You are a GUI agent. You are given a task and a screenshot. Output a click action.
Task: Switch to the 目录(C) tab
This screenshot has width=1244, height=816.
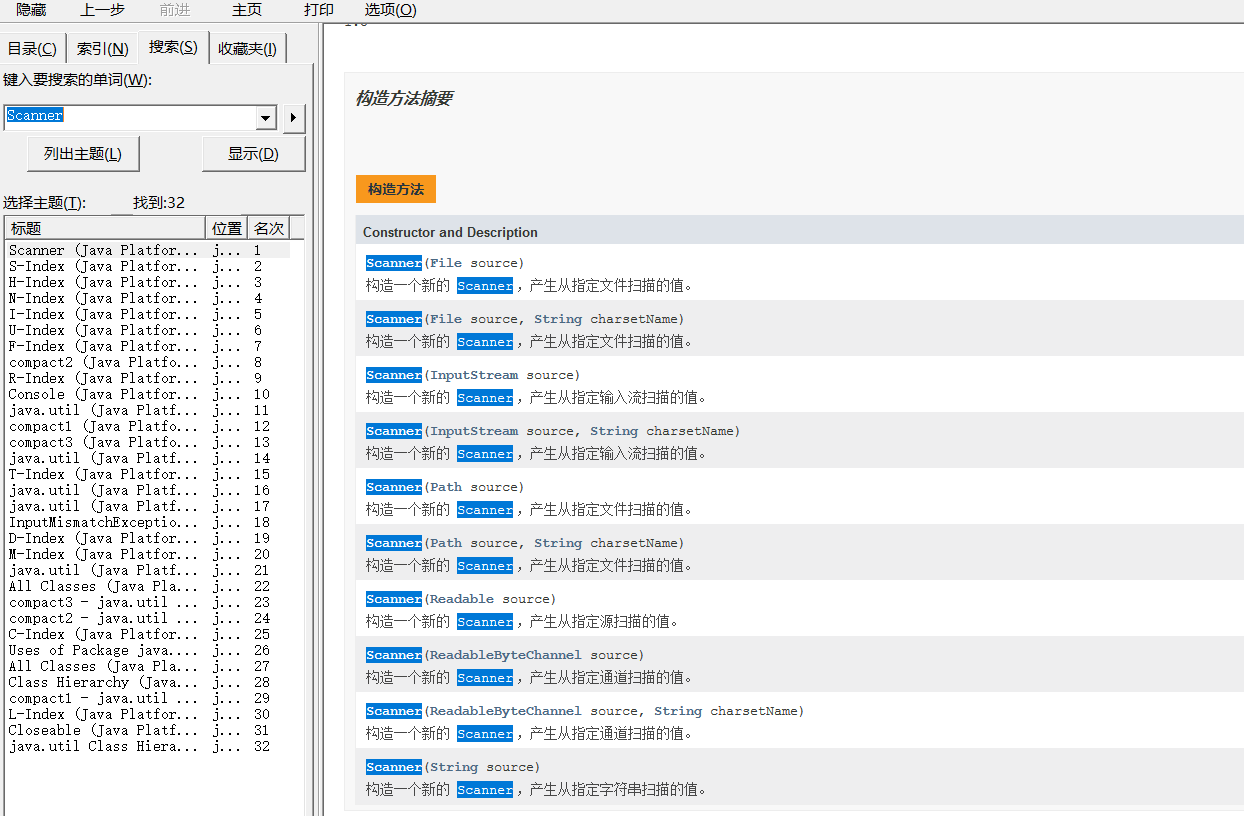pos(32,49)
